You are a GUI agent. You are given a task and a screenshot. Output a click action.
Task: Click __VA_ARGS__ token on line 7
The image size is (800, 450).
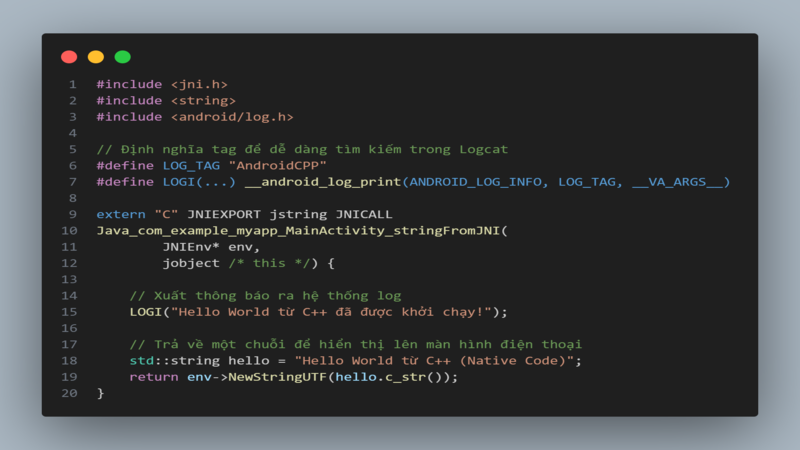tap(677, 182)
